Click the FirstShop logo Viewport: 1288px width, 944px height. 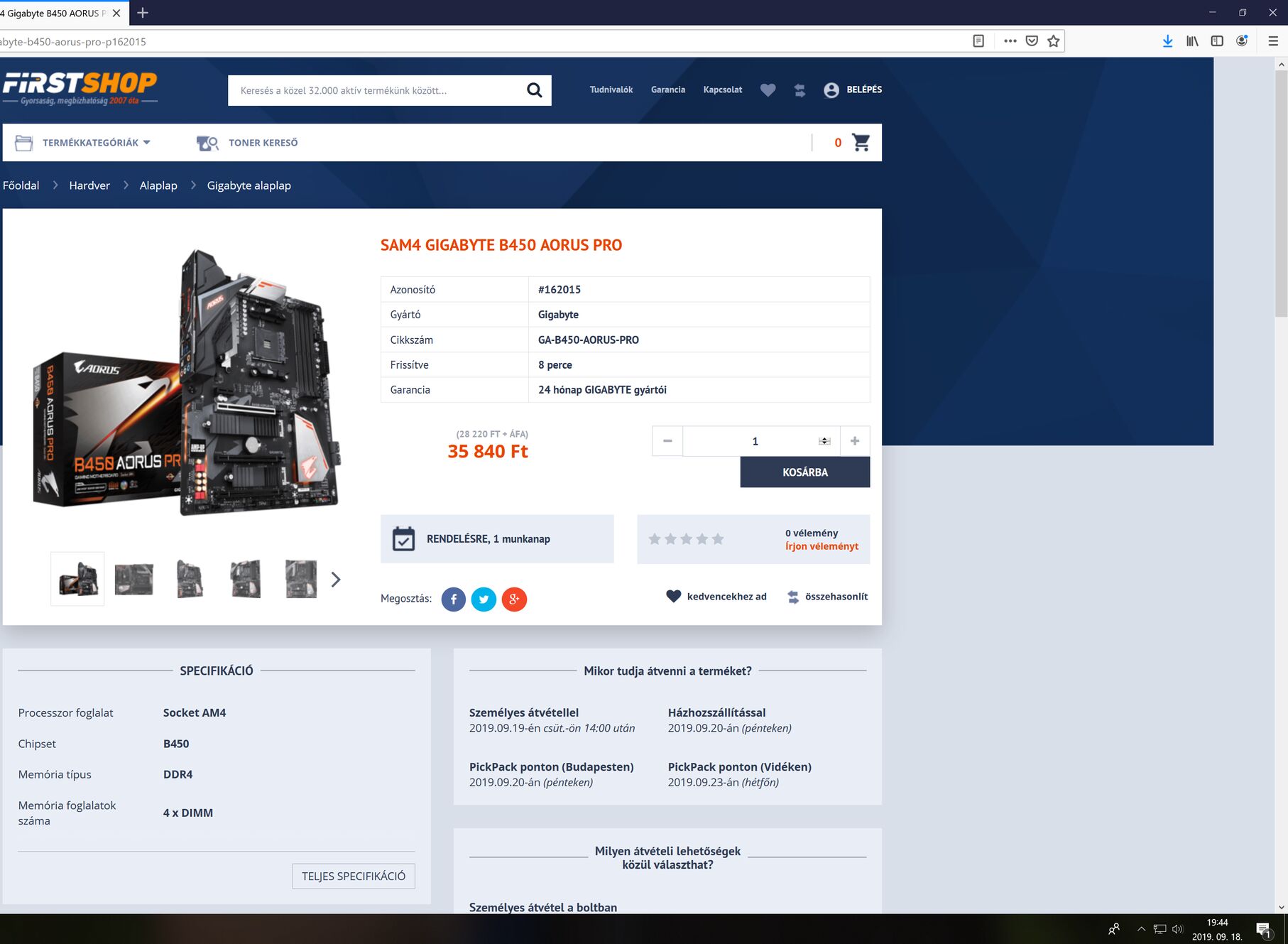pyautogui.click(x=80, y=88)
